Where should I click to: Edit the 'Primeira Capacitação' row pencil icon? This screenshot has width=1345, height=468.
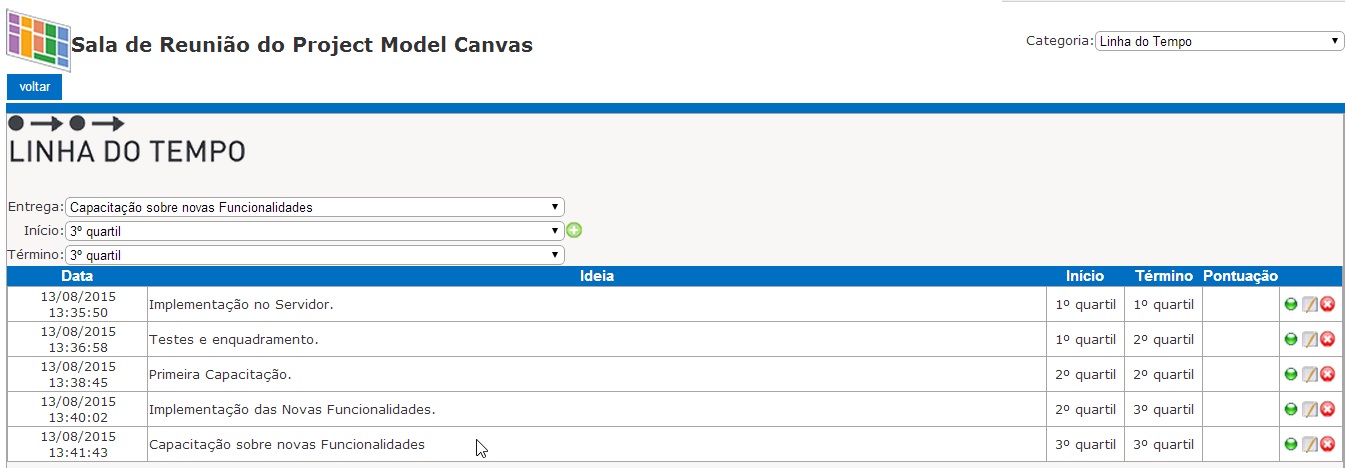point(1310,375)
